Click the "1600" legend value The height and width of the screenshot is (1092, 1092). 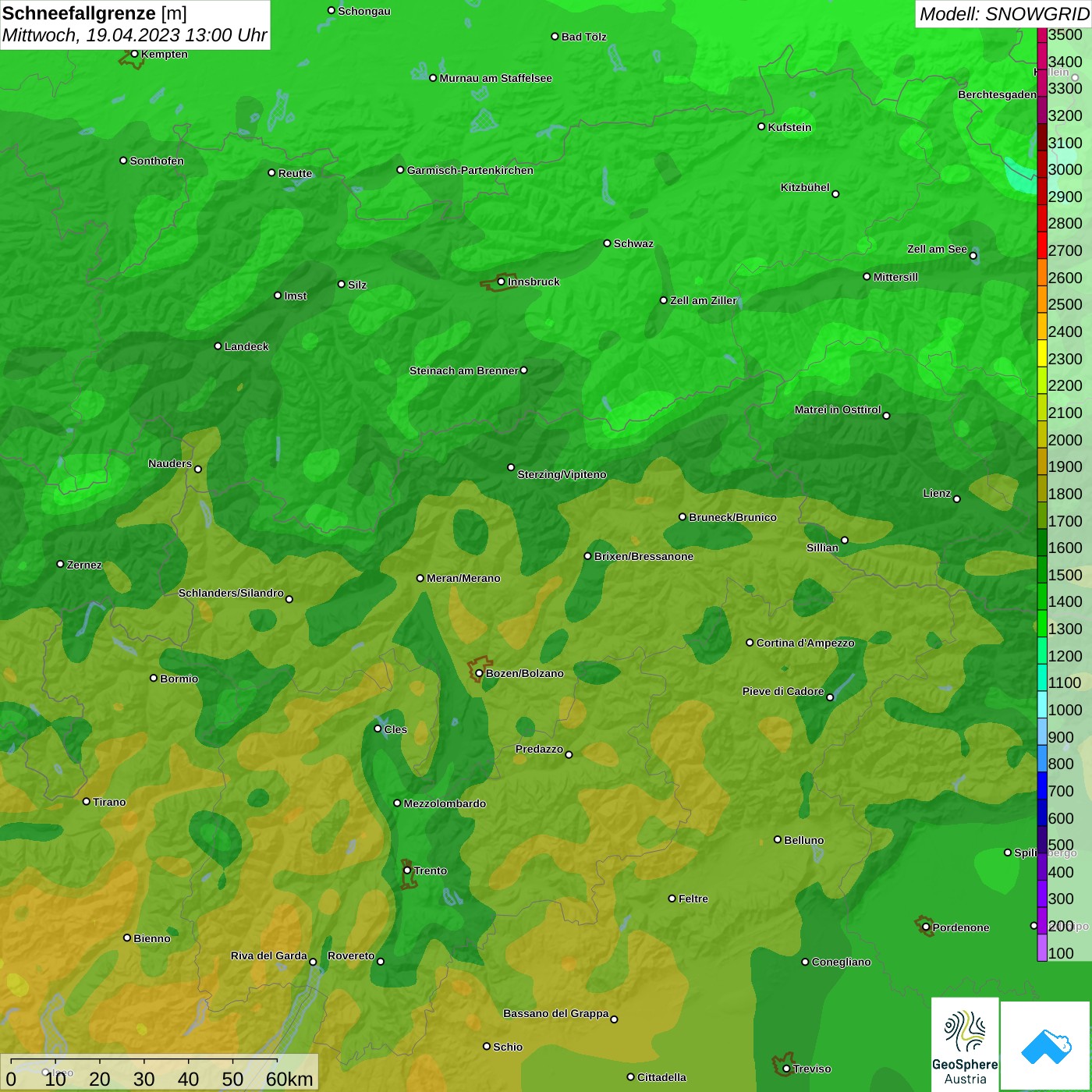tap(1065, 548)
